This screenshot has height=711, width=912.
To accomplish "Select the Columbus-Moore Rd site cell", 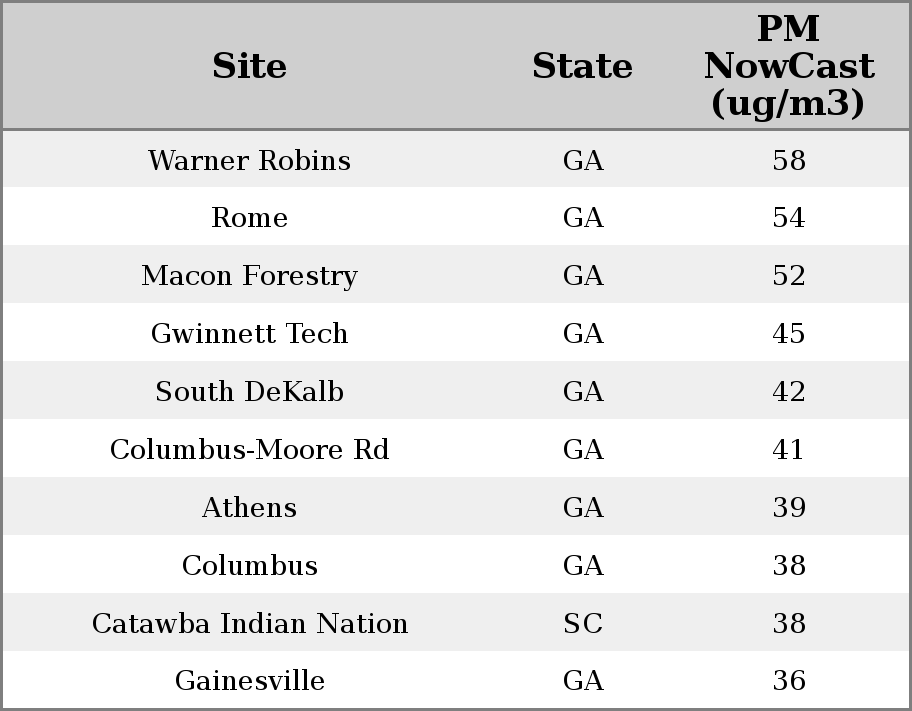I will pyautogui.click(x=249, y=450).
